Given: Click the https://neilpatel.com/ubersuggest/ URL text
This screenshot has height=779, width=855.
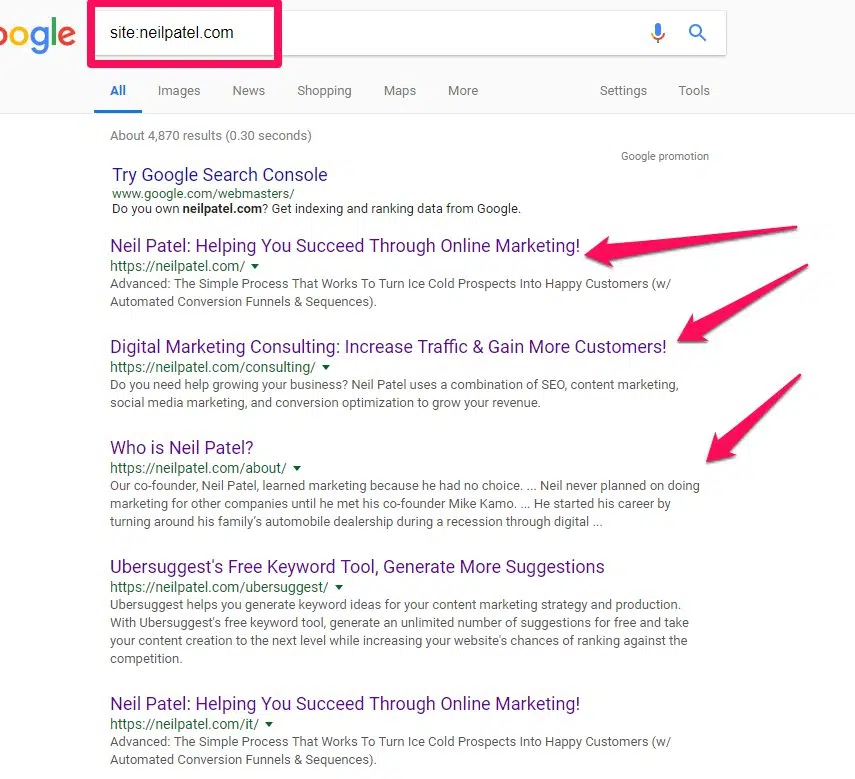Looking at the screenshot, I should point(219,587).
